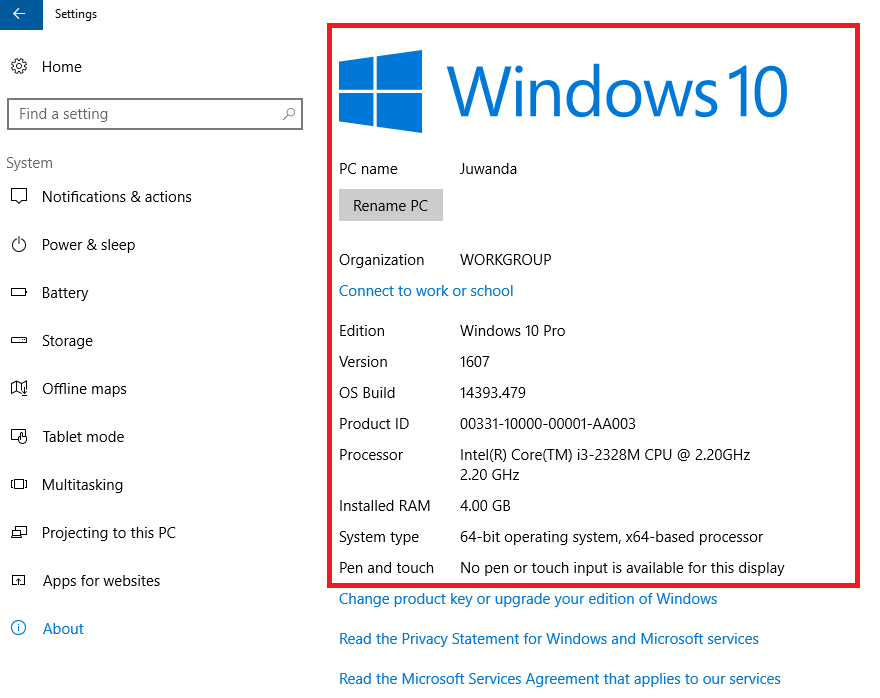
Task: Select the Intel Core i3-2328M processor text
Action: (605, 465)
